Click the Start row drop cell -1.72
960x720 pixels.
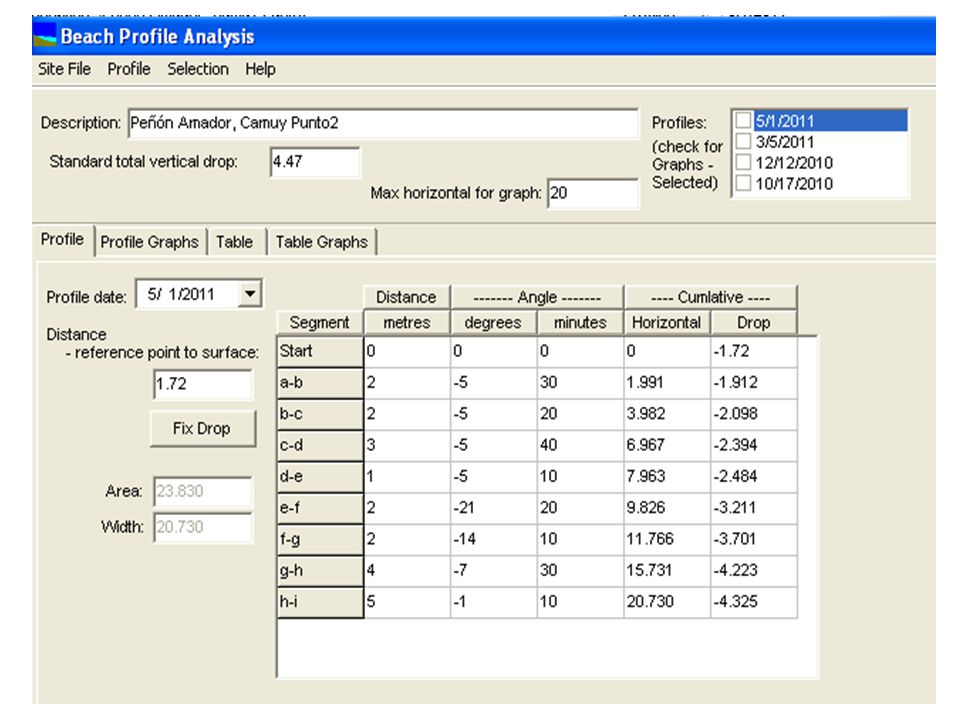pos(754,352)
